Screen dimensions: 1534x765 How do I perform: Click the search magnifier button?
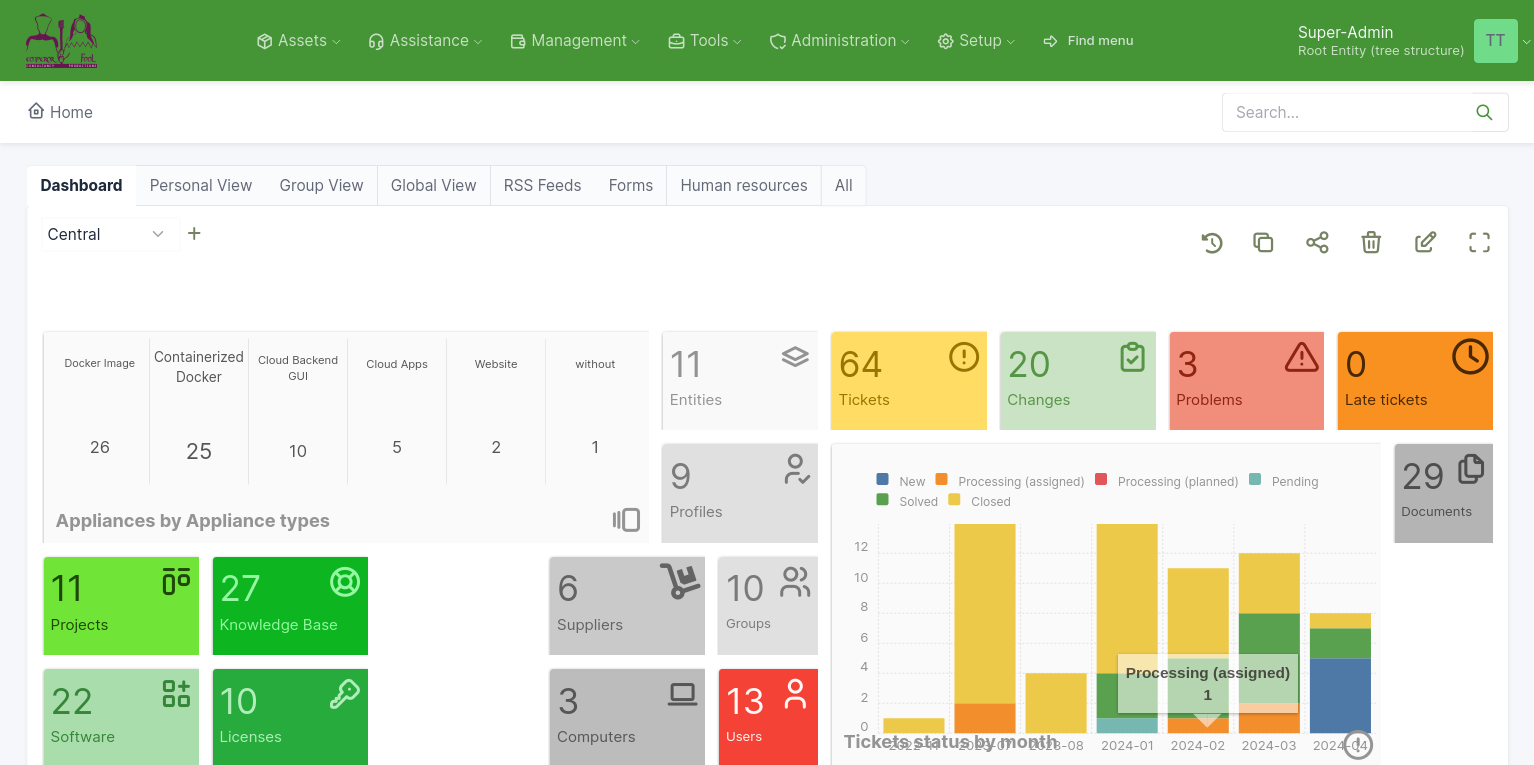click(x=1484, y=112)
